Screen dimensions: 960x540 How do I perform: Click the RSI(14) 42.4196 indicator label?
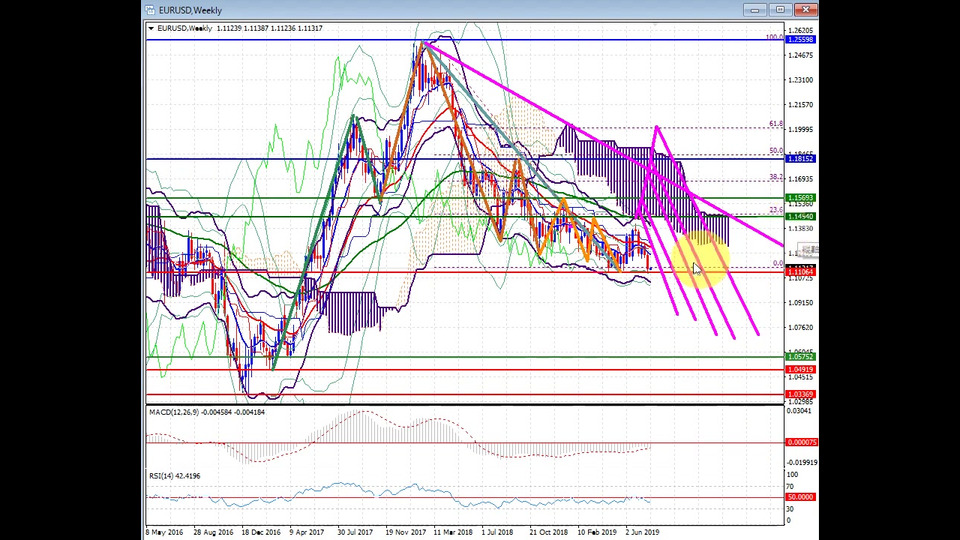click(x=174, y=476)
